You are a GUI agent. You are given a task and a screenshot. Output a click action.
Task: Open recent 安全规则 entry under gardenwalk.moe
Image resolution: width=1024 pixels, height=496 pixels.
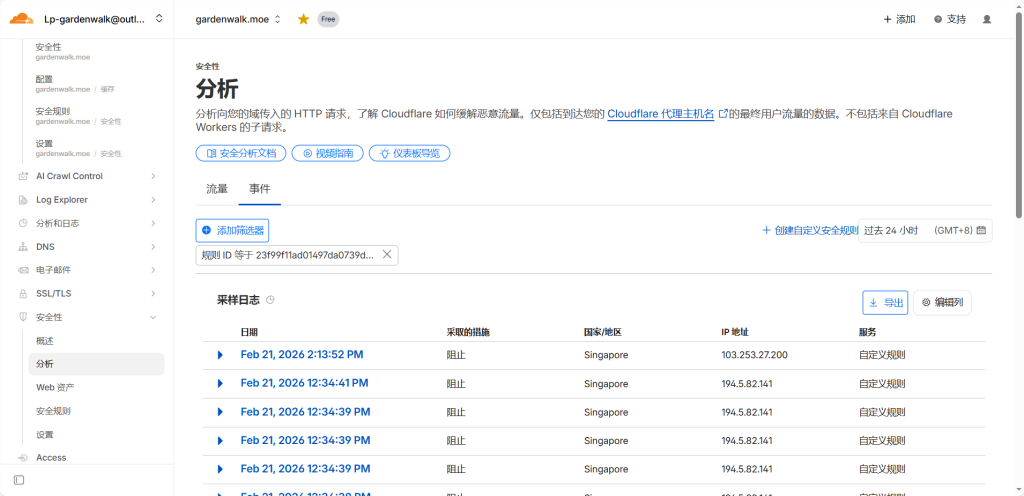(x=78, y=116)
